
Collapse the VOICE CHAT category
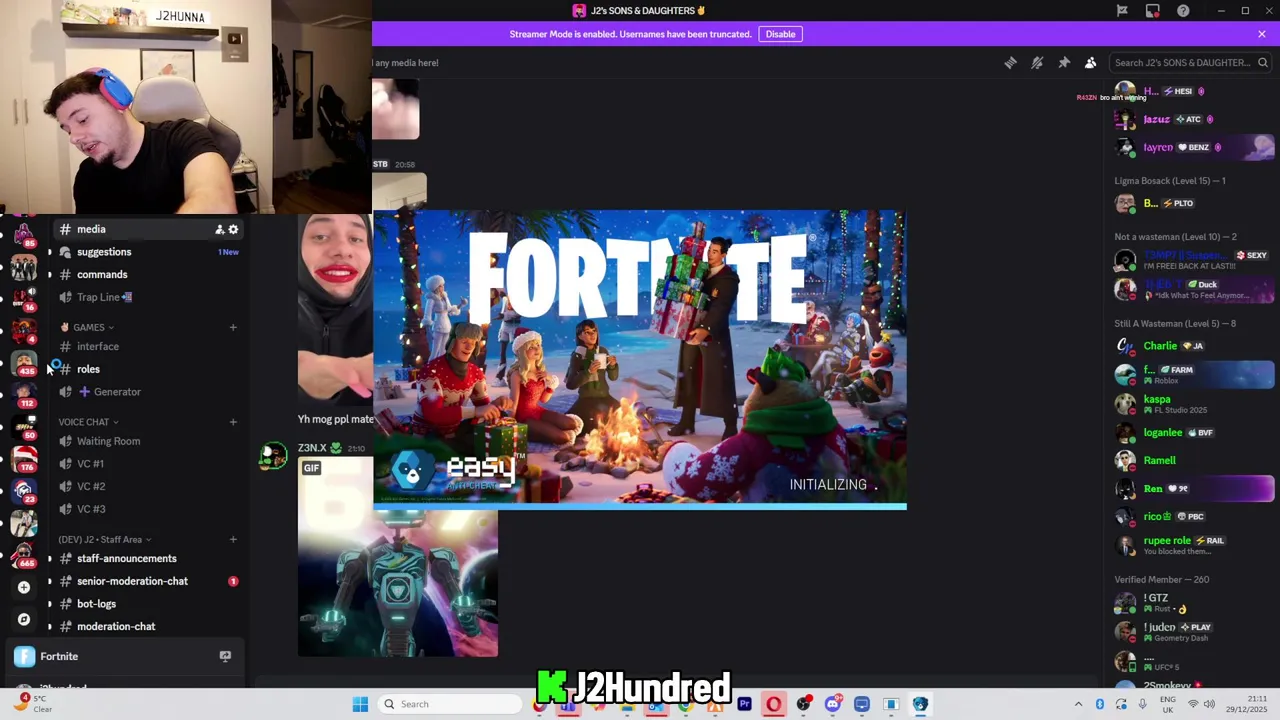(x=88, y=422)
